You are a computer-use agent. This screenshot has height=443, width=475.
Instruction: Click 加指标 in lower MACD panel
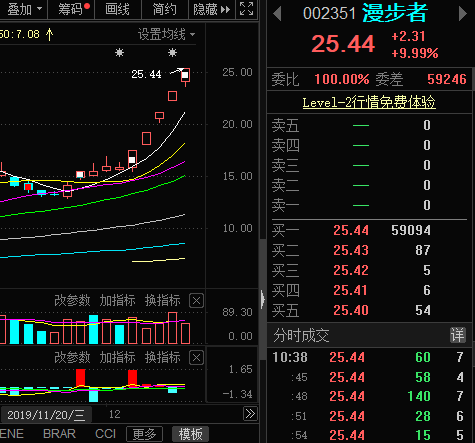(118, 358)
